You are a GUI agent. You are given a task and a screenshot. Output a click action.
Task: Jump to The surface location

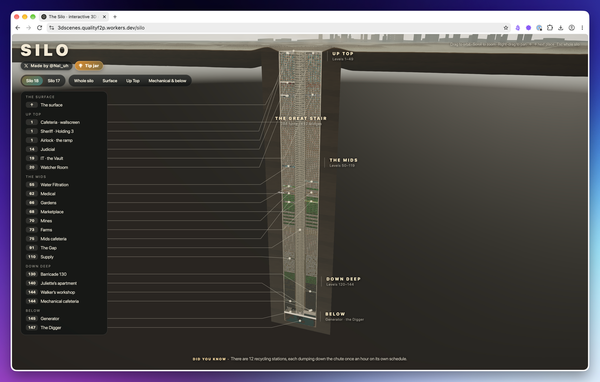[64, 105]
